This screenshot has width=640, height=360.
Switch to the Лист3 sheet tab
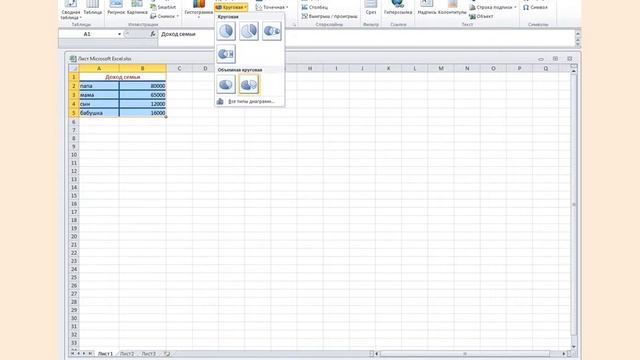pos(149,353)
